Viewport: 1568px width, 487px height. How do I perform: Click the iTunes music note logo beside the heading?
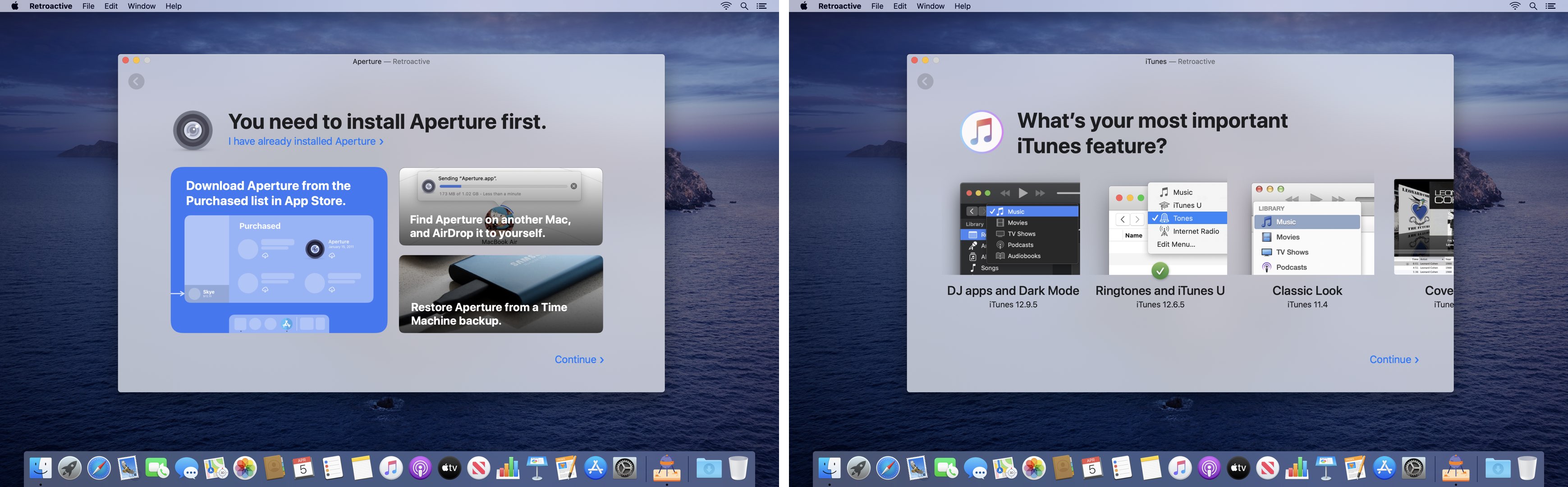click(981, 132)
